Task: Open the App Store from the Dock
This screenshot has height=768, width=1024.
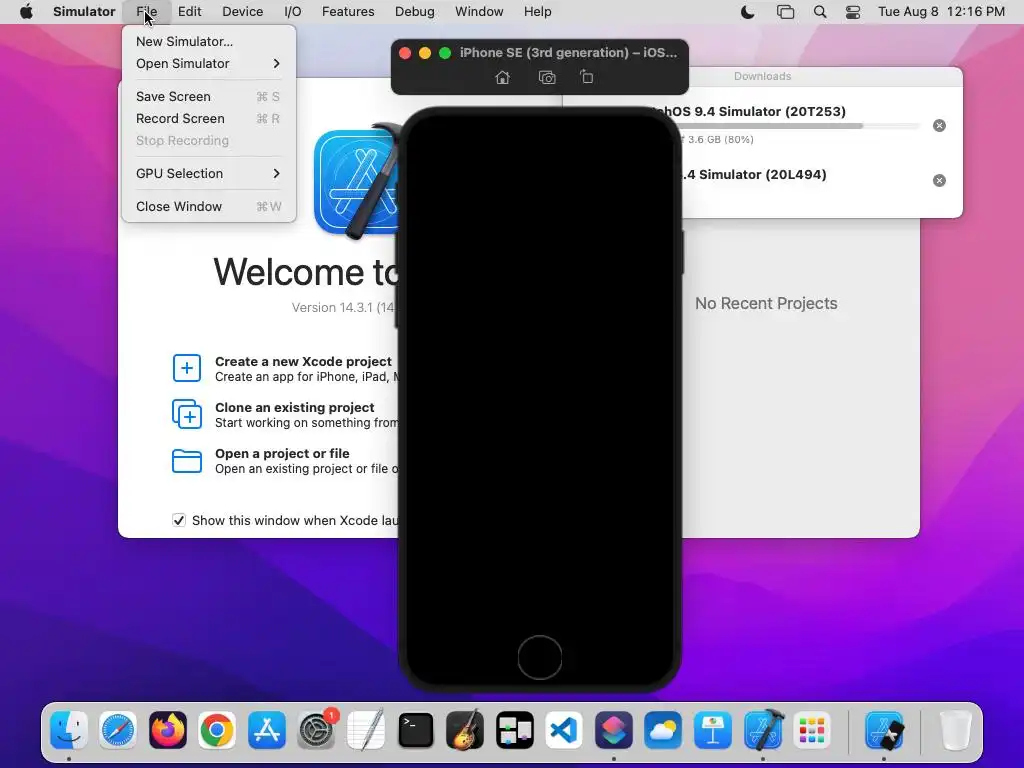Action: click(266, 729)
